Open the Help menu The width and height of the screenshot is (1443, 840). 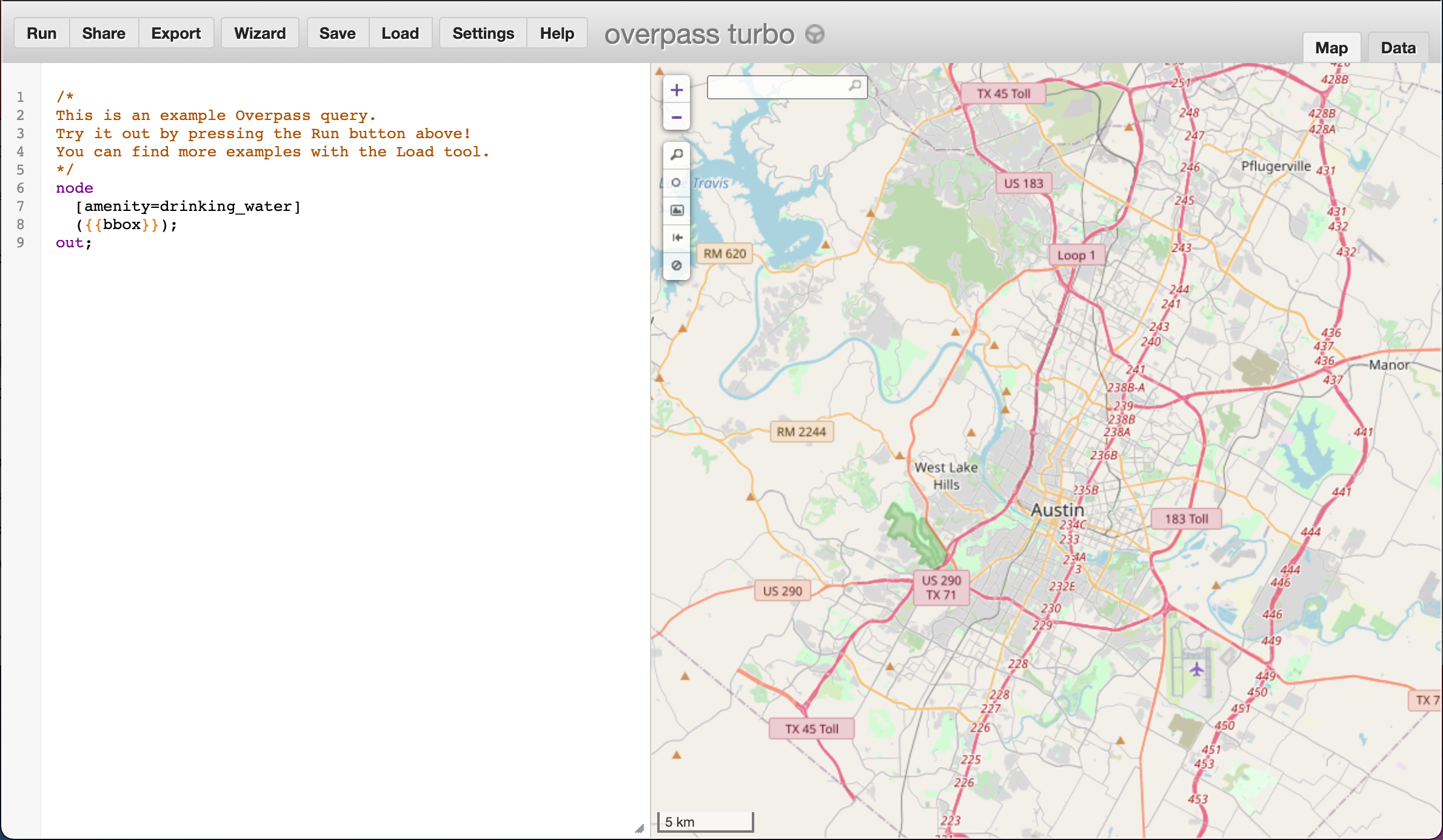click(x=557, y=33)
